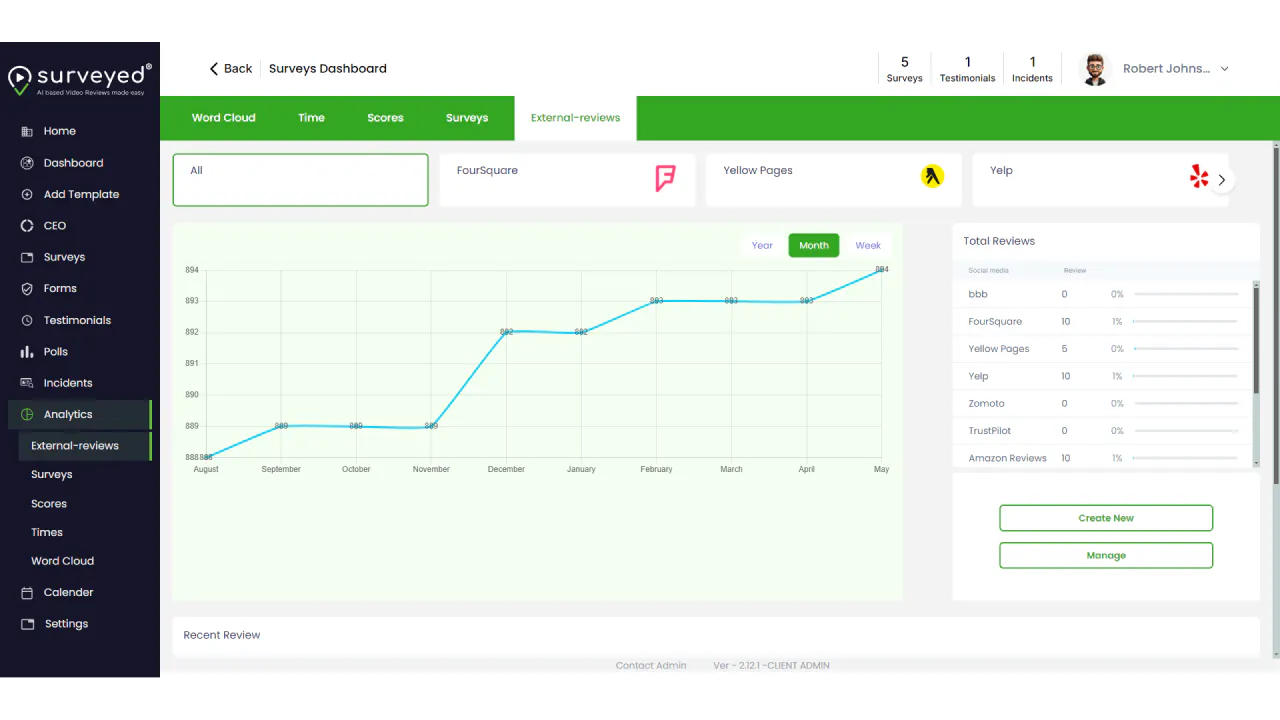Viewport: 1280px width, 720px height.
Task: Click the 1 Testimonials counter
Action: tap(967, 69)
